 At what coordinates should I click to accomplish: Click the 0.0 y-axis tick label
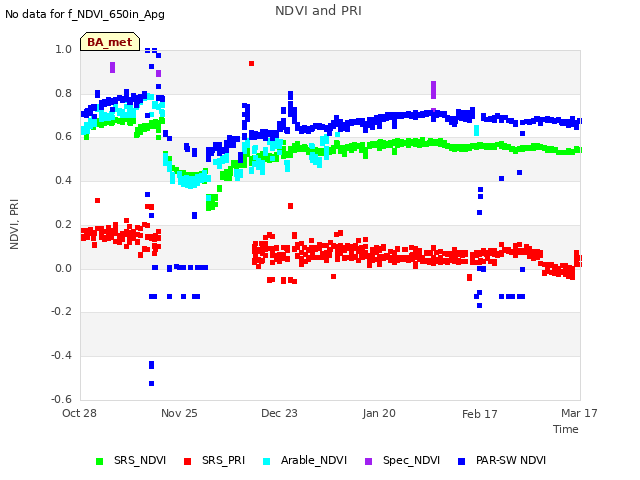coord(64,268)
